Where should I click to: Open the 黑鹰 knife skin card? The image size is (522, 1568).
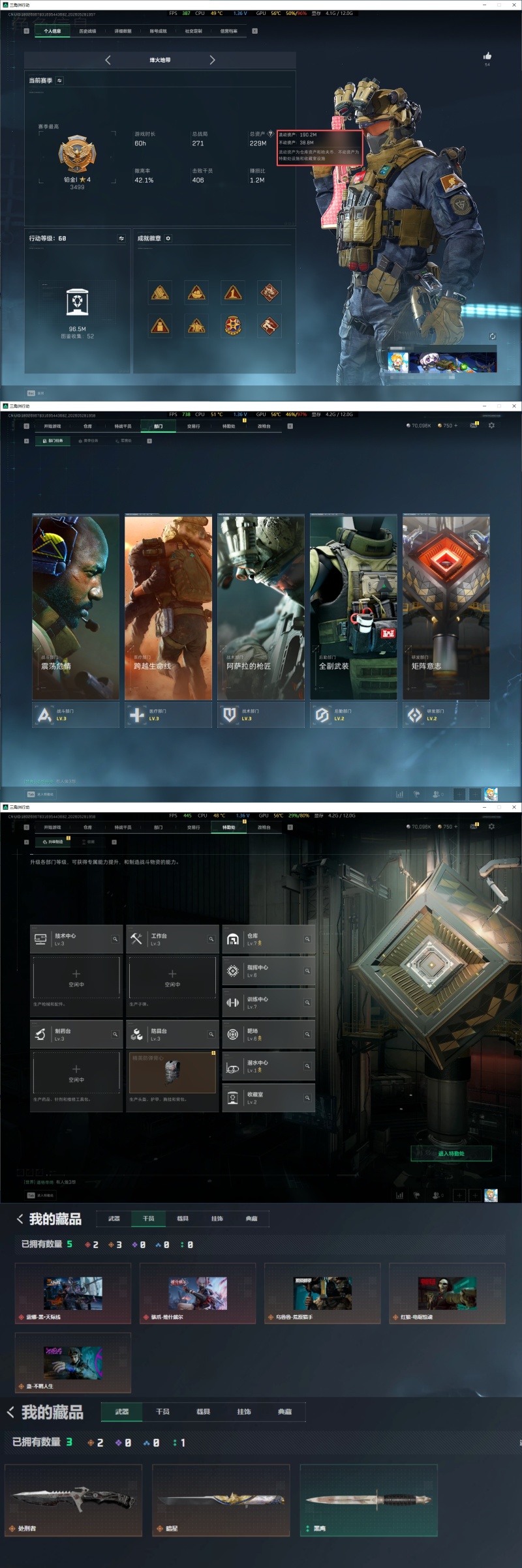point(369,1500)
